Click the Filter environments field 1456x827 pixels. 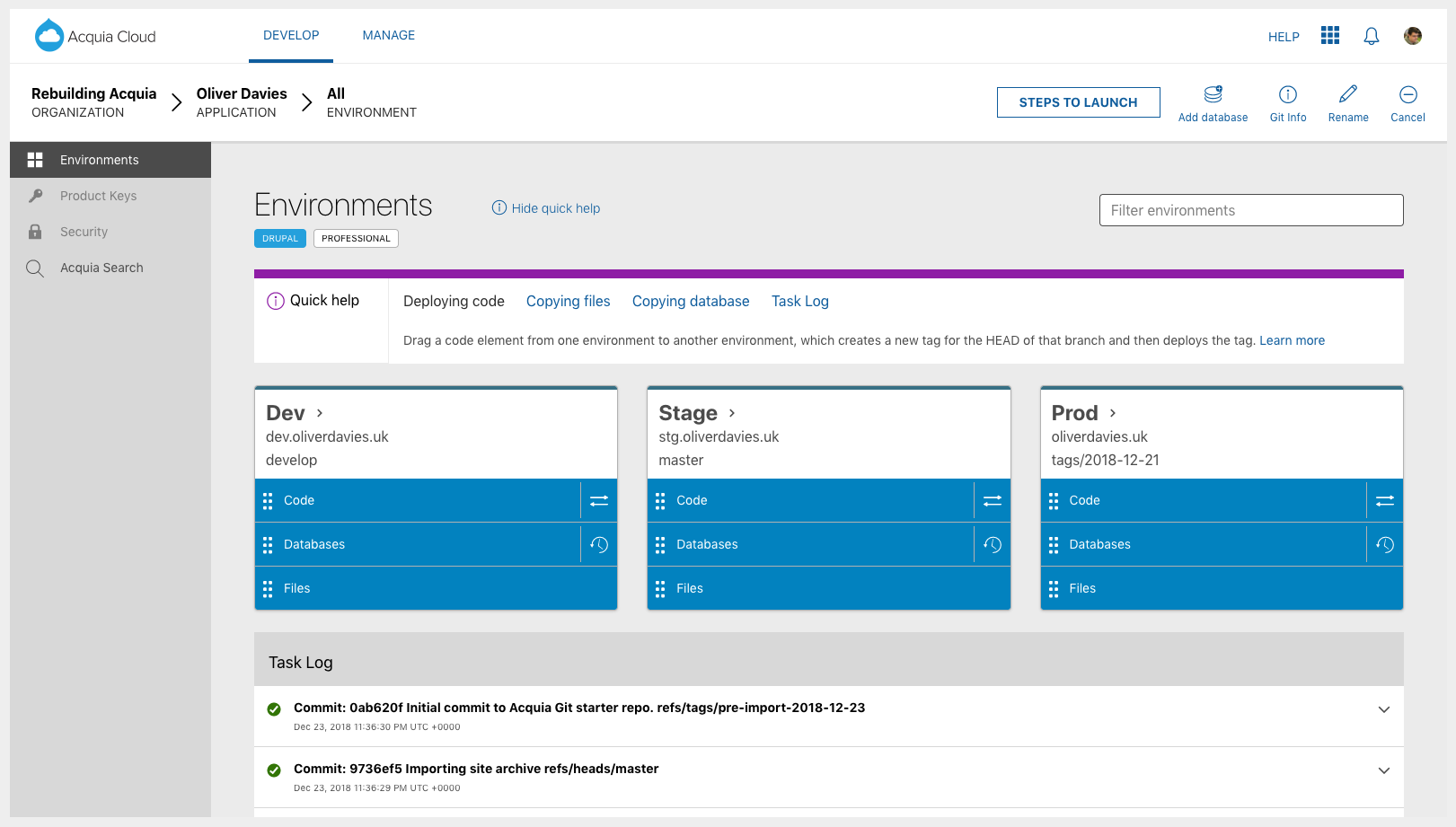(x=1250, y=210)
